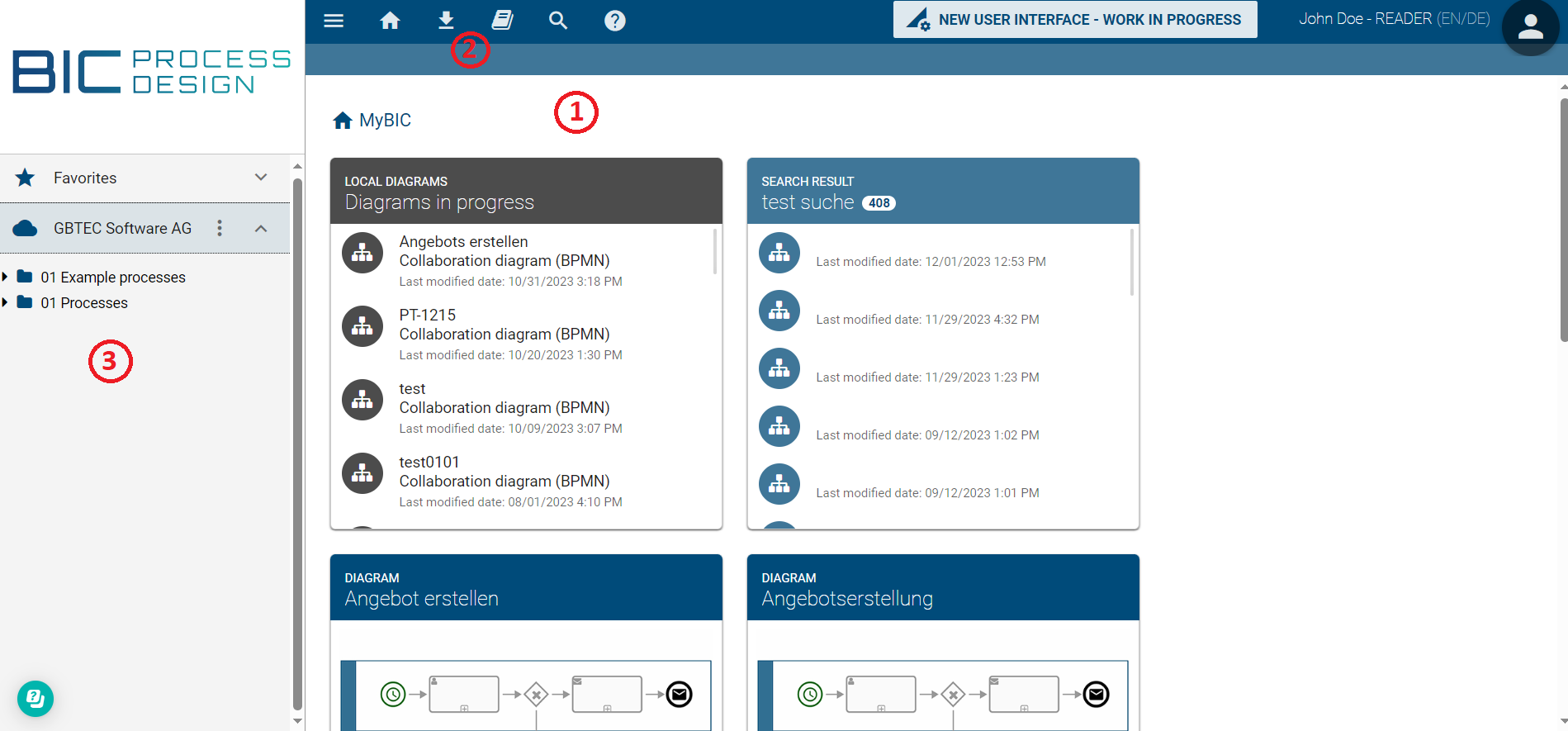The height and width of the screenshot is (731, 1568).
Task: Click the MyBIC breadcrumb
Action: [x=384, y=121]
